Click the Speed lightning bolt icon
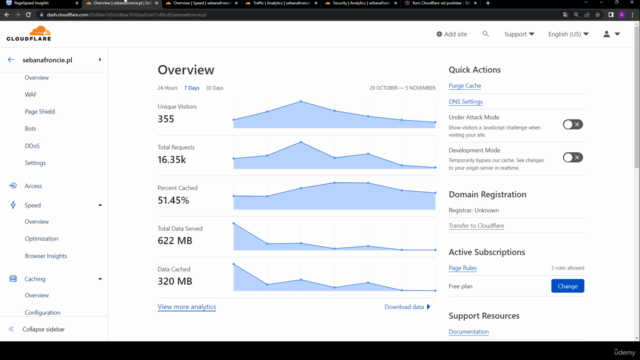Screen dimensions: 640x360 tap(13, 205)
